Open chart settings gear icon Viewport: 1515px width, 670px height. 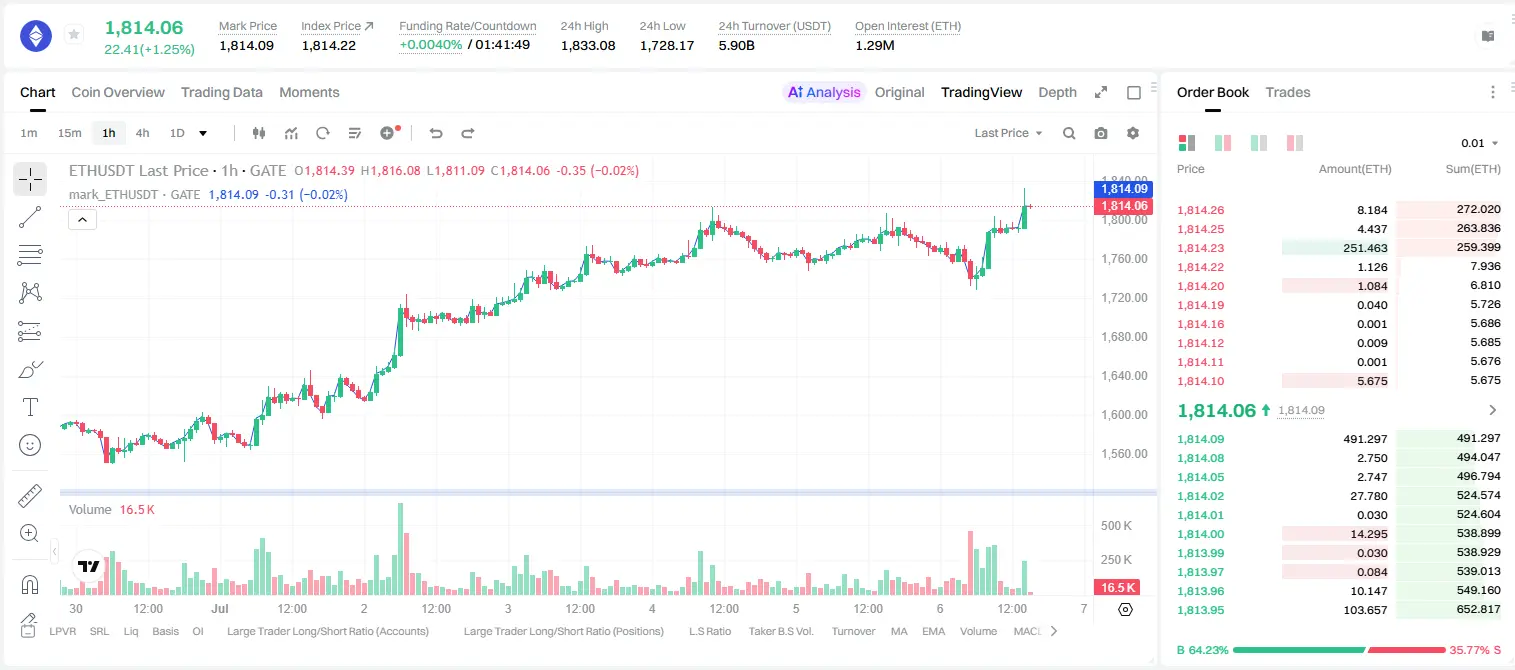click(x=1133, y=133)
